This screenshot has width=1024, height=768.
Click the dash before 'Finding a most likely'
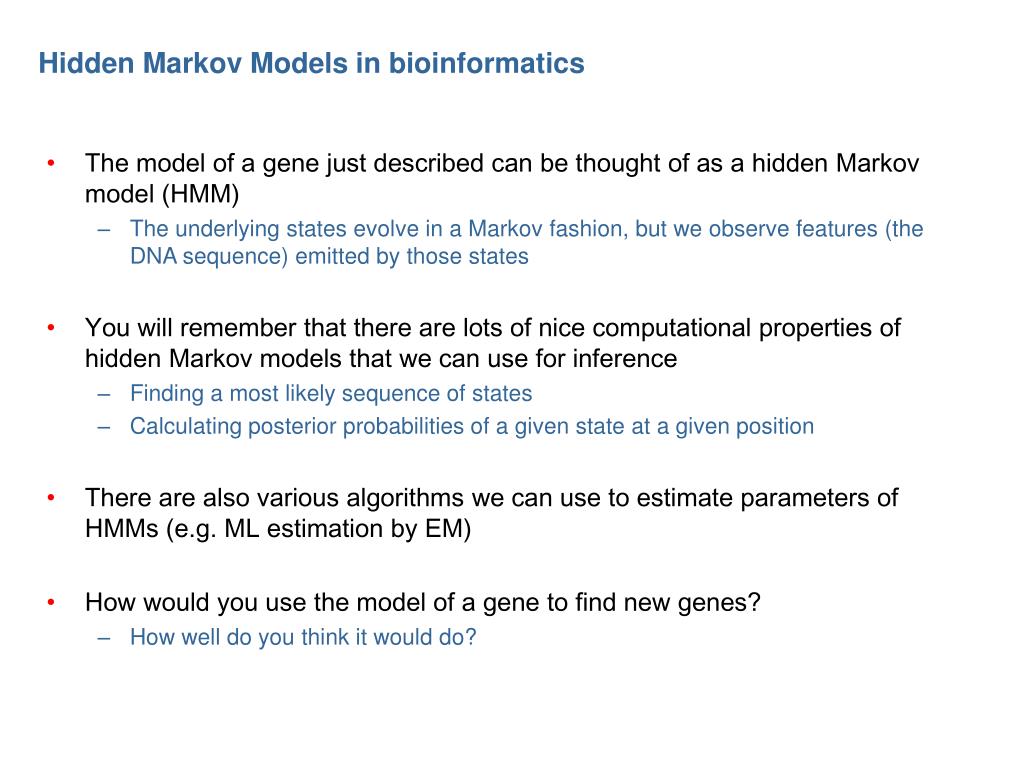pos(104,394)
